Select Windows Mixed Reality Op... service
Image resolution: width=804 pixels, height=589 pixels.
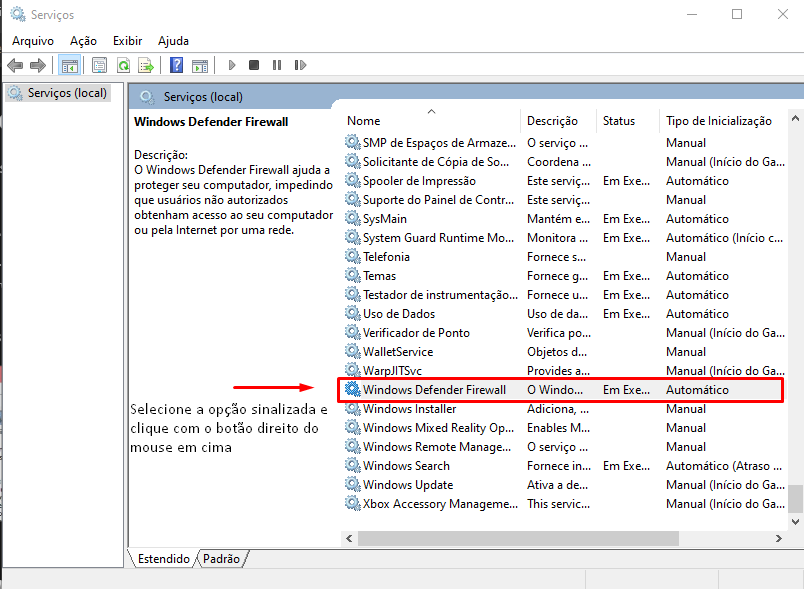coord(438,428)
